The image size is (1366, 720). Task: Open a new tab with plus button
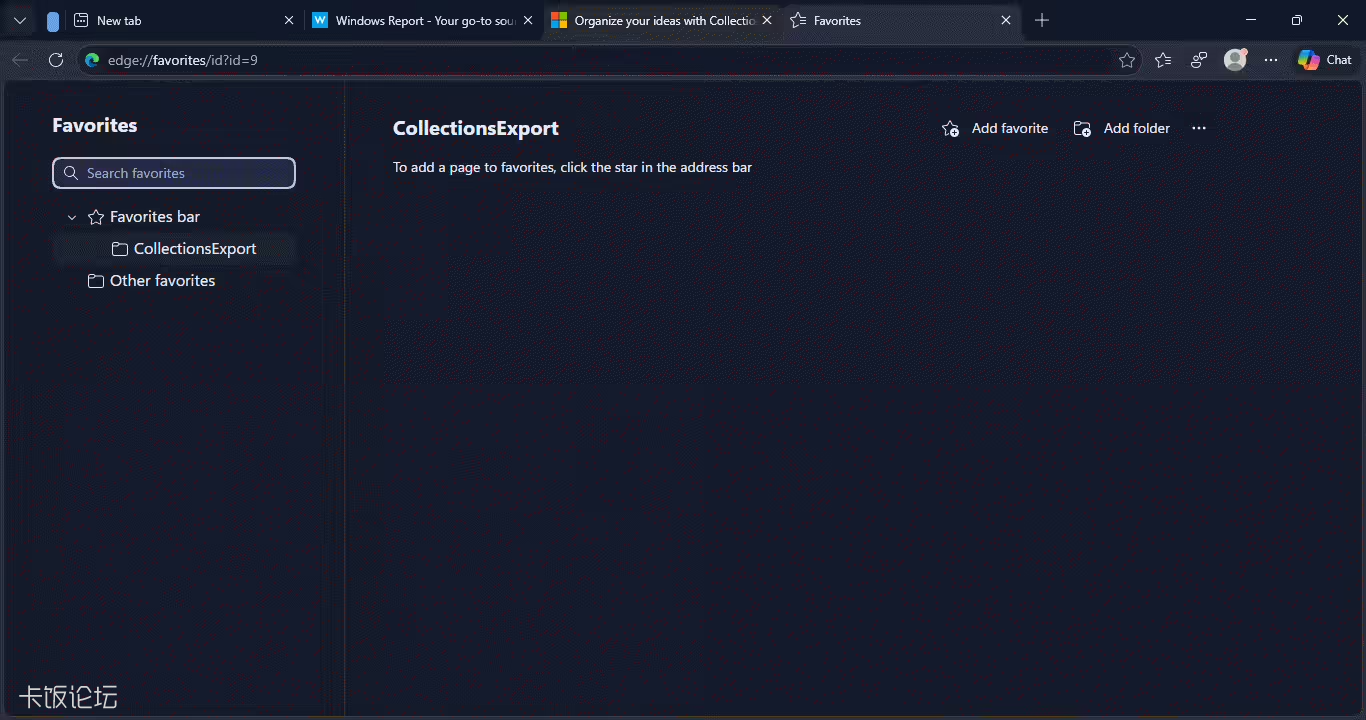(1042, 20)
